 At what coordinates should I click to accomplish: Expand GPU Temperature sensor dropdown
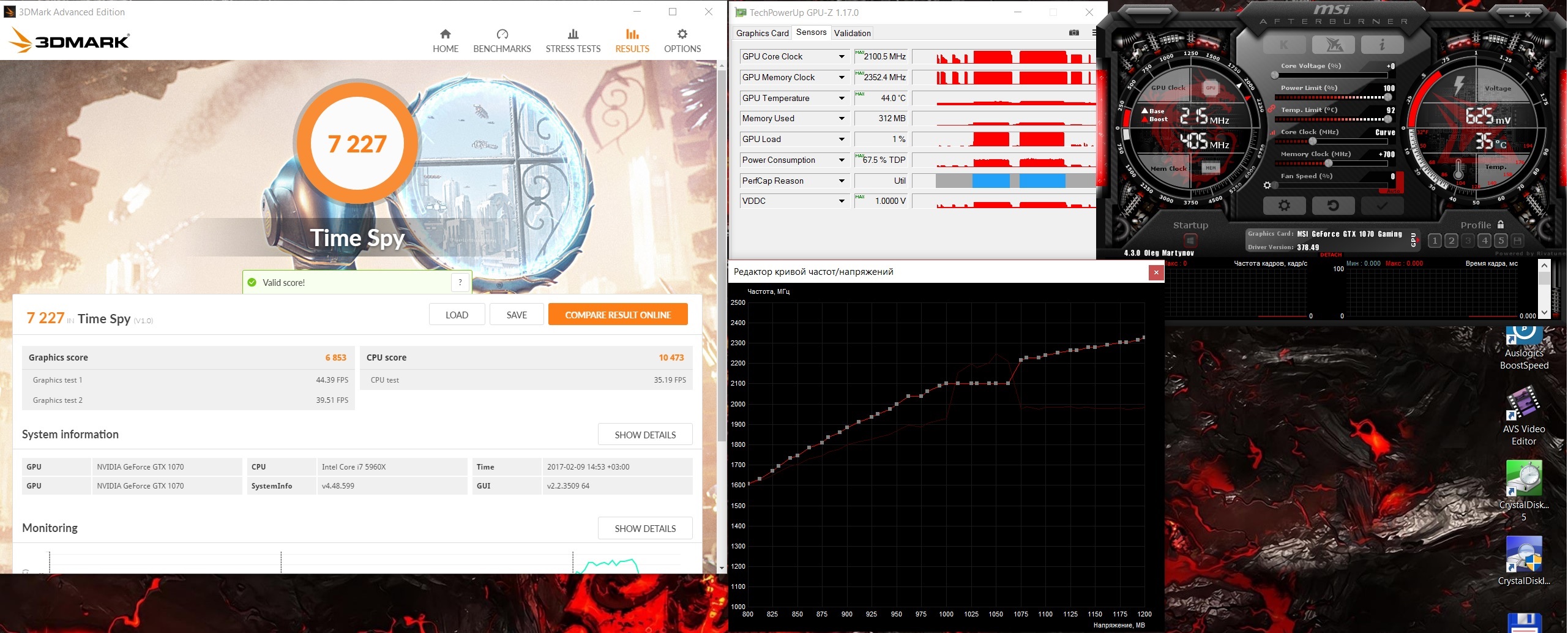click(842, 98)
